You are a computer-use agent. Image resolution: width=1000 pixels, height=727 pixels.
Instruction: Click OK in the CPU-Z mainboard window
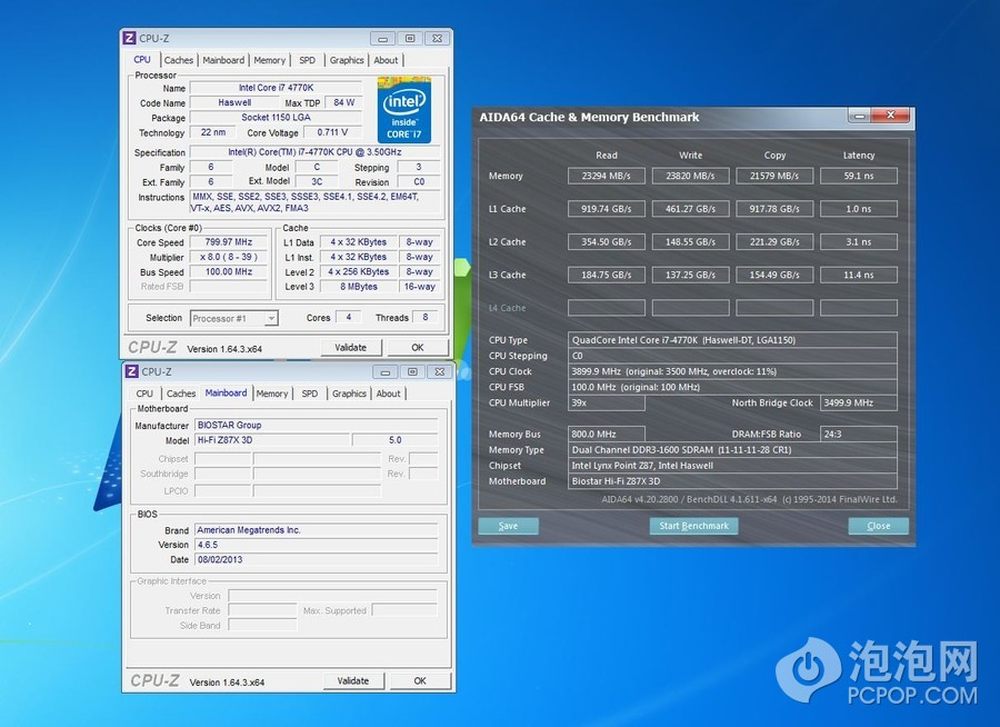[x=420, y=681]
